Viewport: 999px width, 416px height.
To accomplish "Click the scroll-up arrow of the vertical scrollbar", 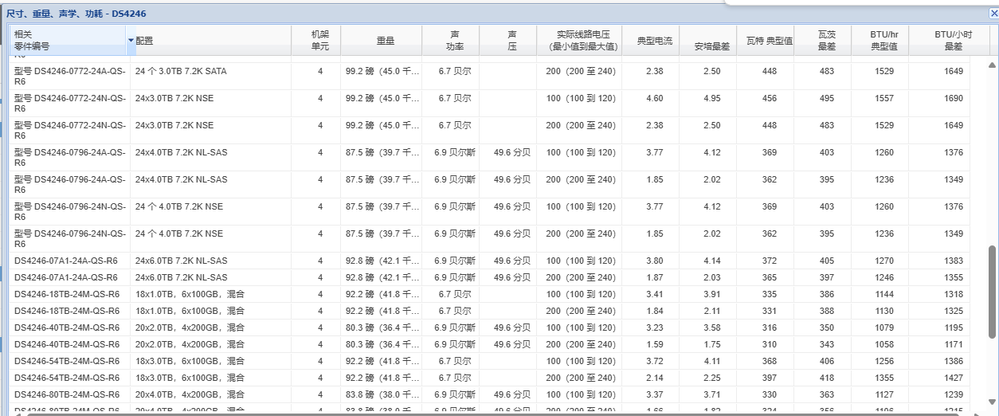I will click(992, 64).
